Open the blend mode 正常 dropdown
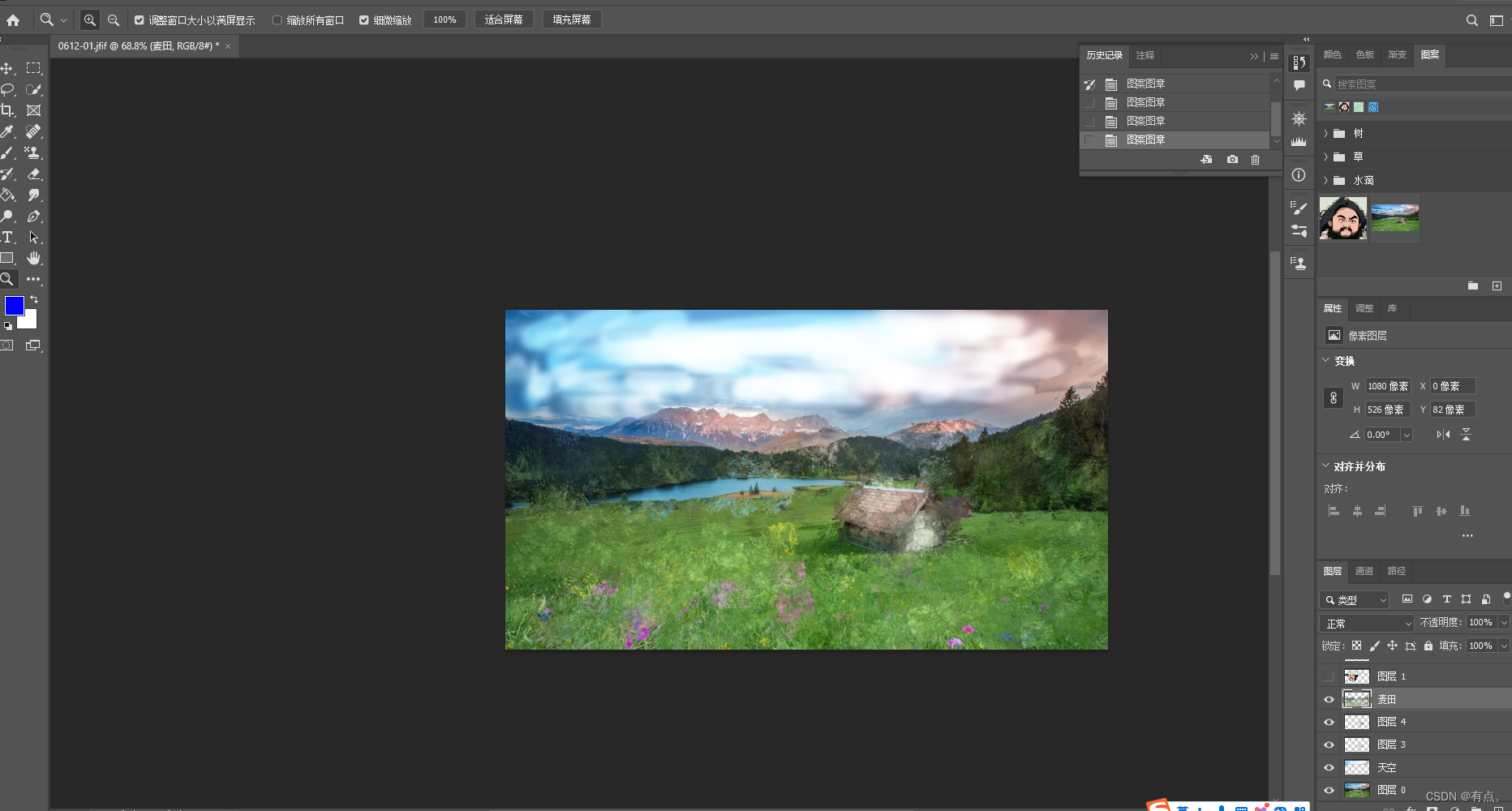The width and height of the screenshot is (1512, 811). click(x=1367, y=623)
